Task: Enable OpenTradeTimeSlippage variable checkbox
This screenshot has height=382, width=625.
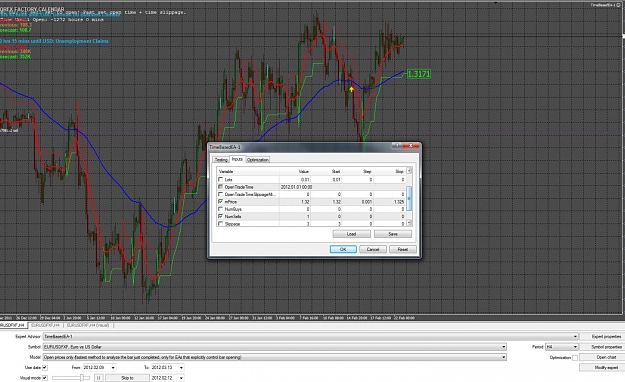Action: coord(220,194)
